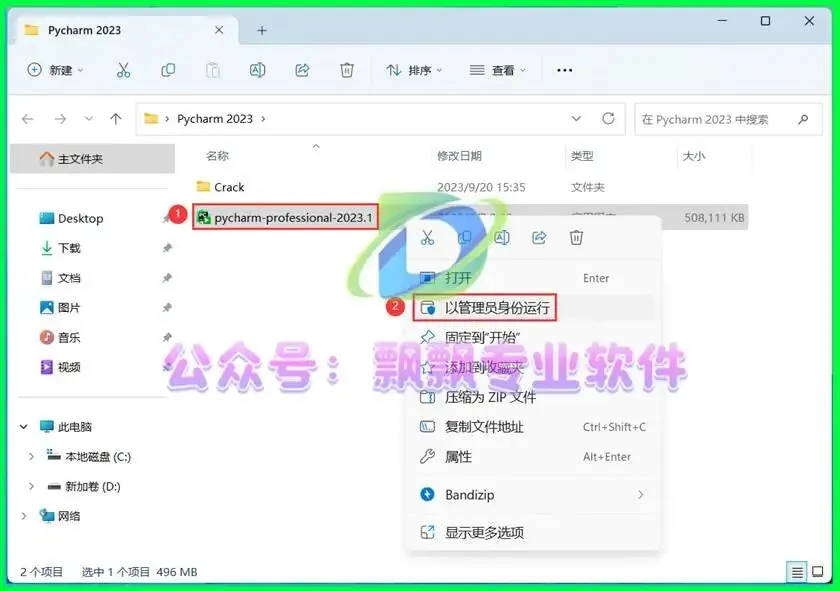This screenshot has height=591, width=840.
Task: Open 音乐 (Music) in the sidebar
Action: pos(69,338)
